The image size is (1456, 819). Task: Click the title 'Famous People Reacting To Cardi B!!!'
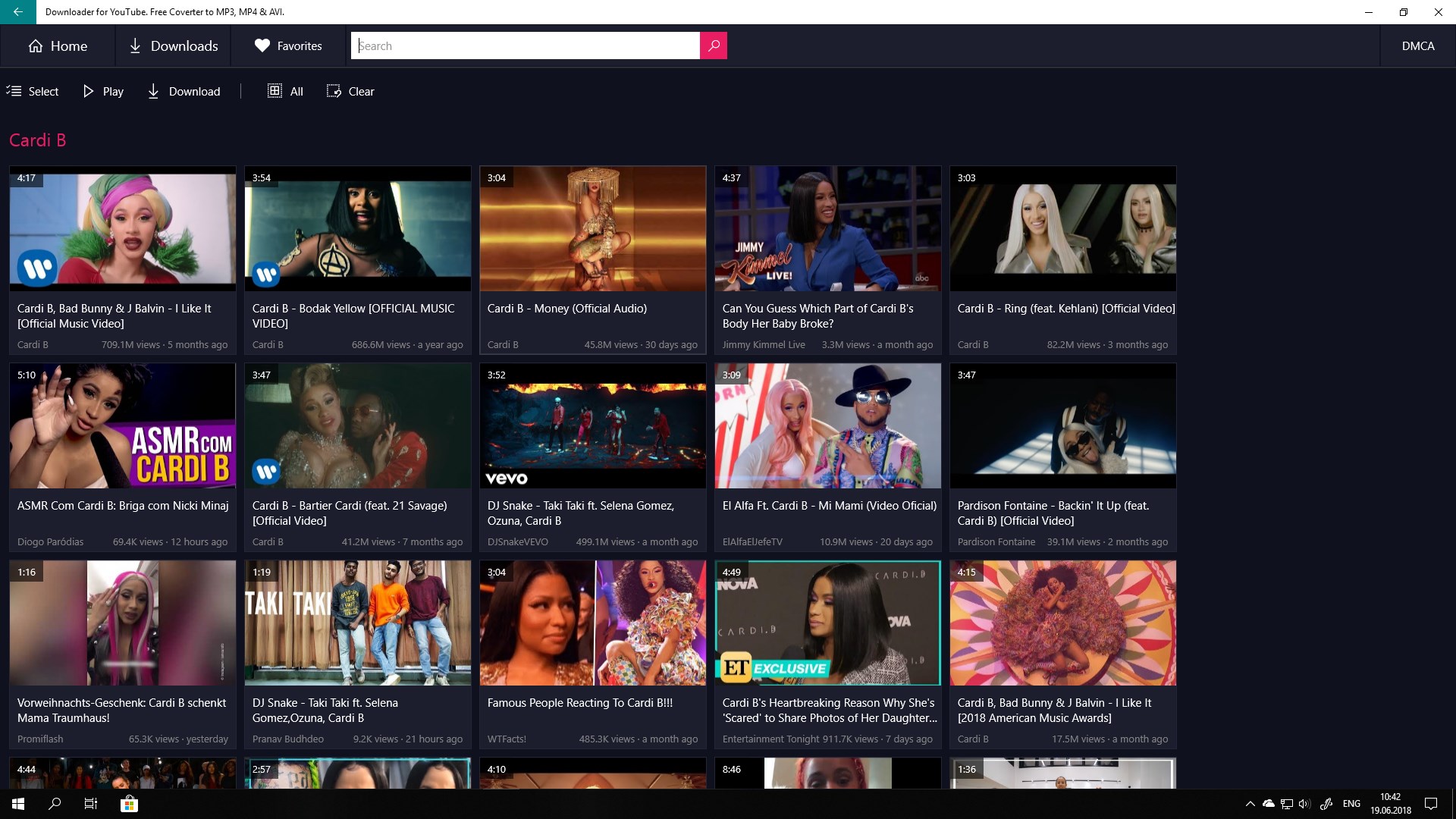pyautogui.click(x=580, y=703)
